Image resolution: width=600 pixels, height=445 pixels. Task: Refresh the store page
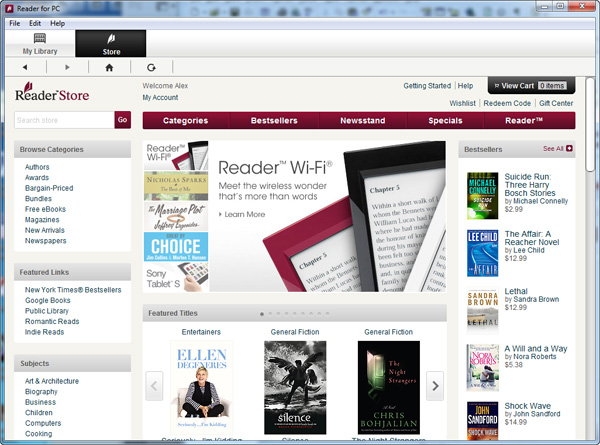[x=151, y=67]
